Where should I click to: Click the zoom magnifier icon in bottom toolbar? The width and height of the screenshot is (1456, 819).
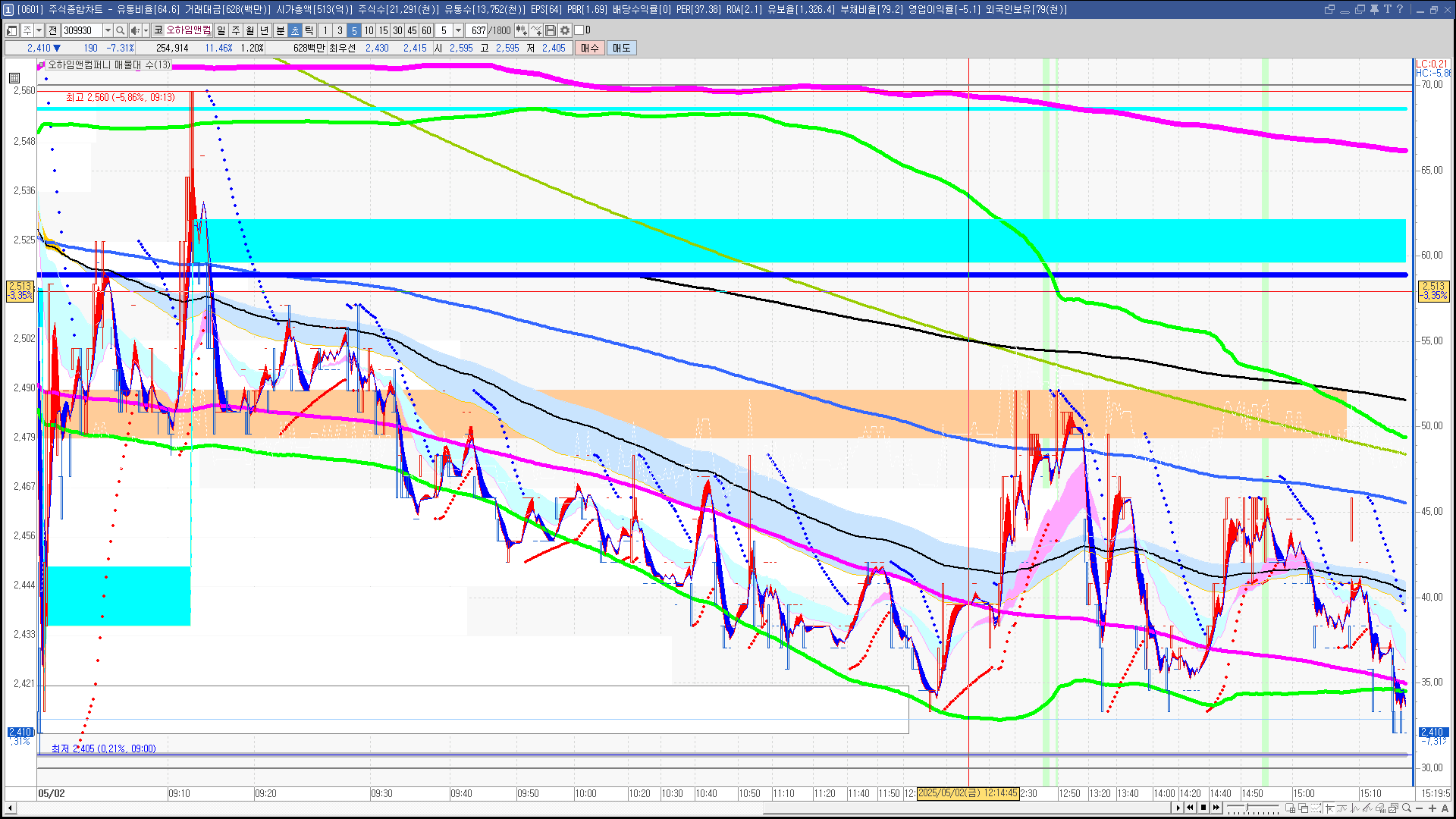click(1407, 808)
